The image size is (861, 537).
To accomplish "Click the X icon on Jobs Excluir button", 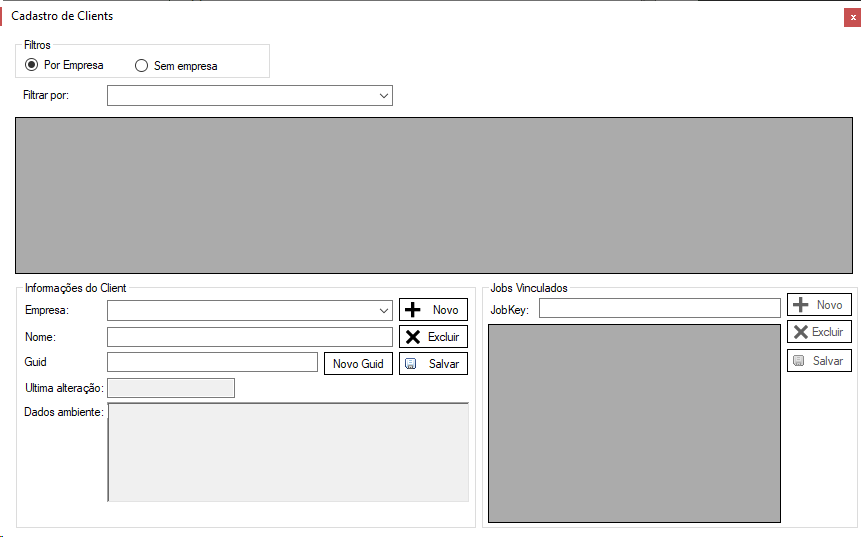I will [x=800, y=332].
